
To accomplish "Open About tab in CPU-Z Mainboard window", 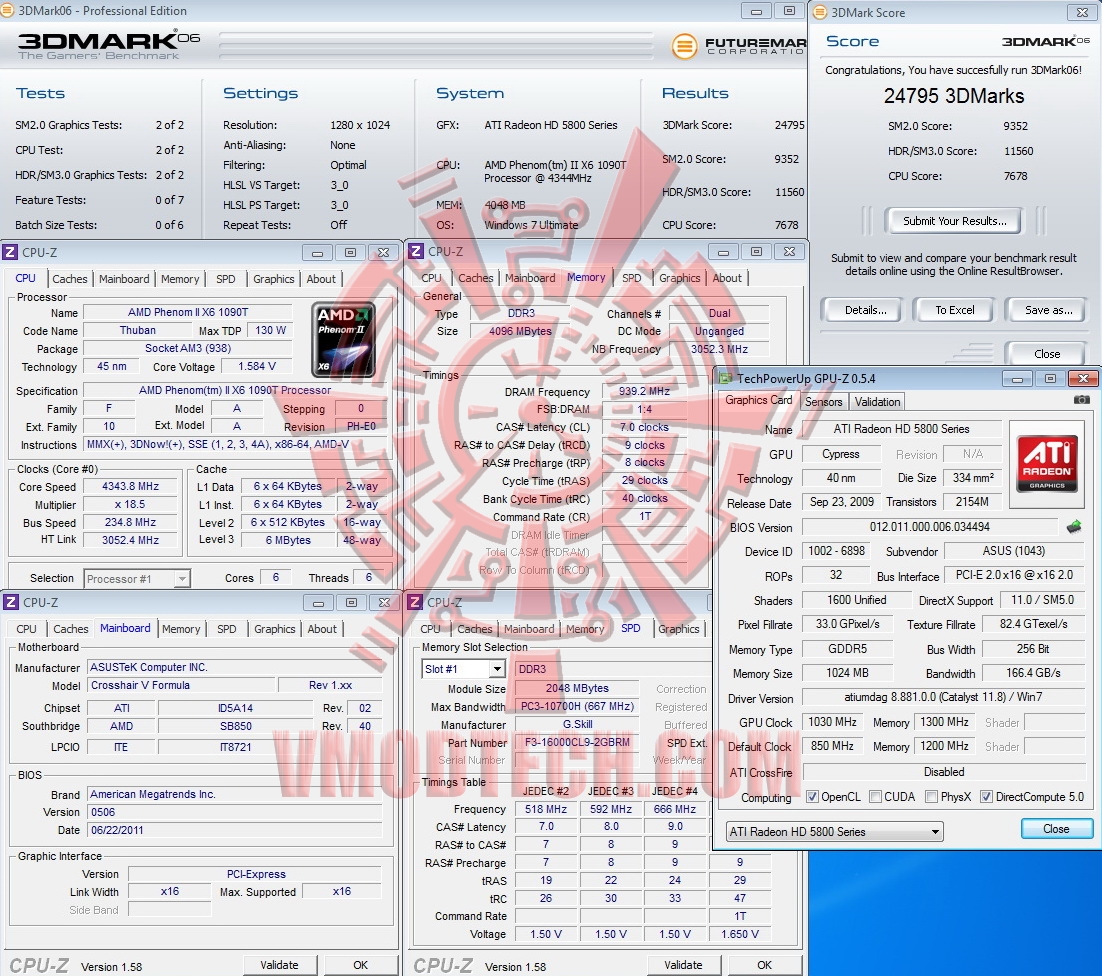I will coord(322,629).
